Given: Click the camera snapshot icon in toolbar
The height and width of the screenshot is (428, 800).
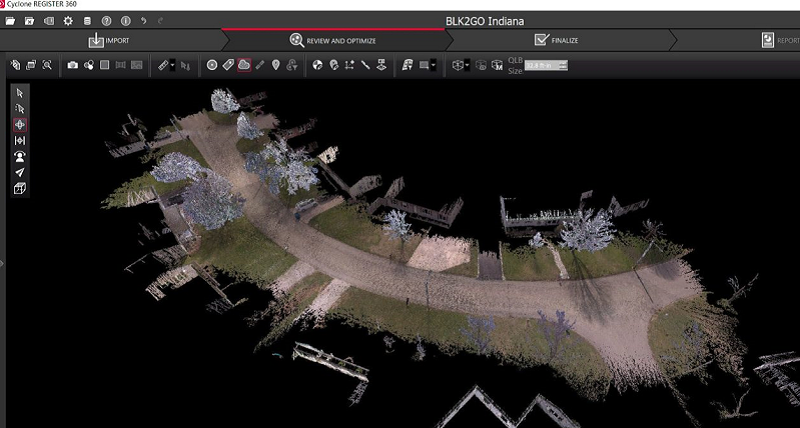Looking at the screenshot, I should coord(72,65).
